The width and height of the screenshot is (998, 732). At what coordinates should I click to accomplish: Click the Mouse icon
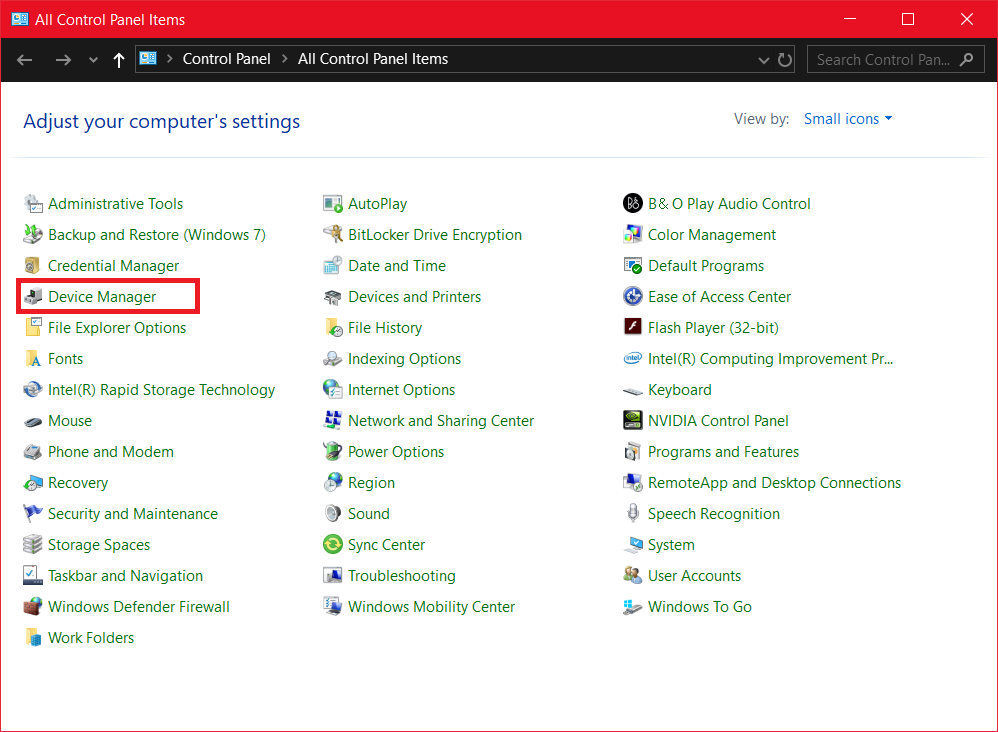pyautogui.click(x=33, y=421)
